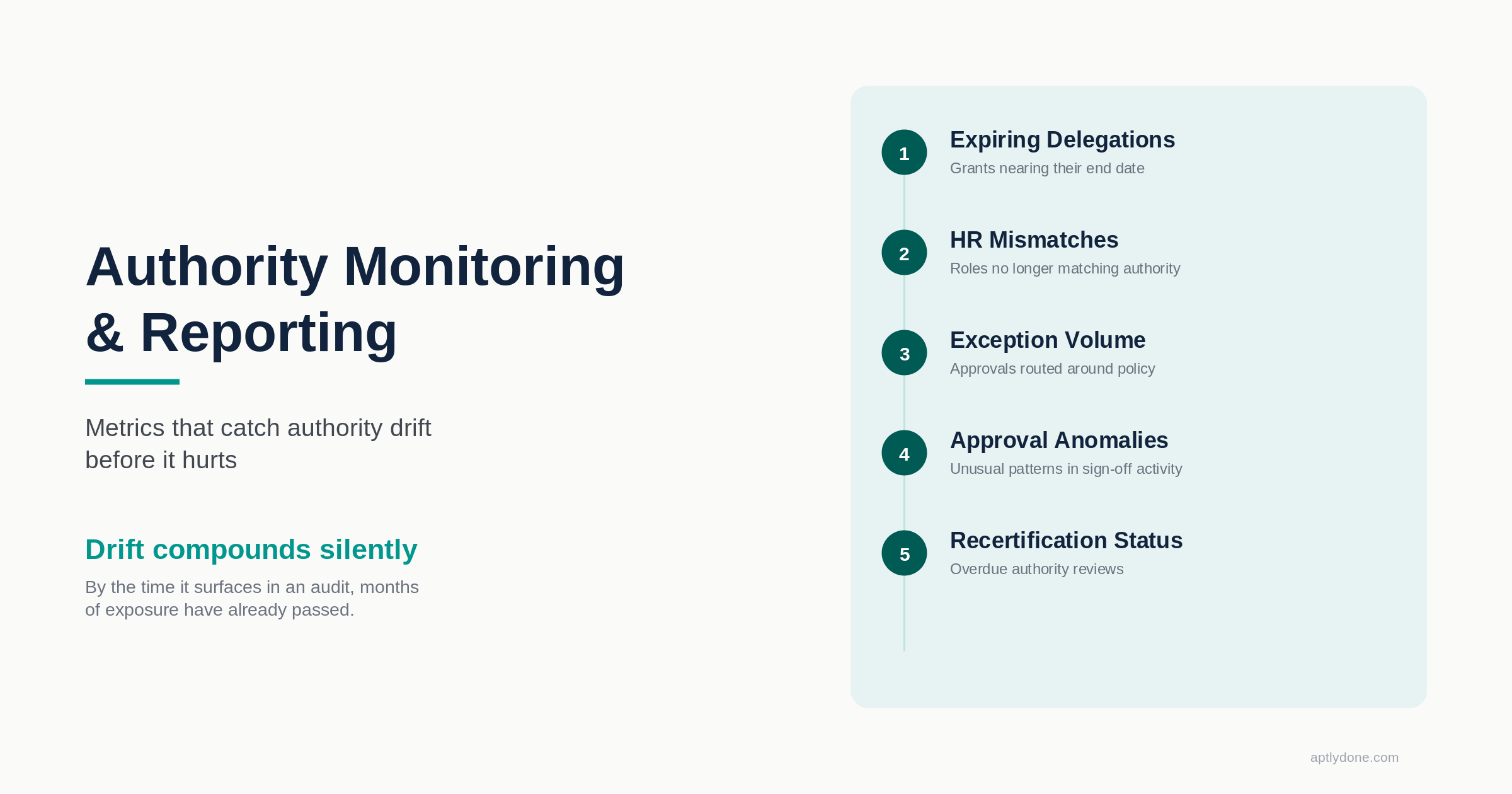Screen dimensions: 1512x794
Task: Click the number 5 circle badge
Action: pos(904,553)
